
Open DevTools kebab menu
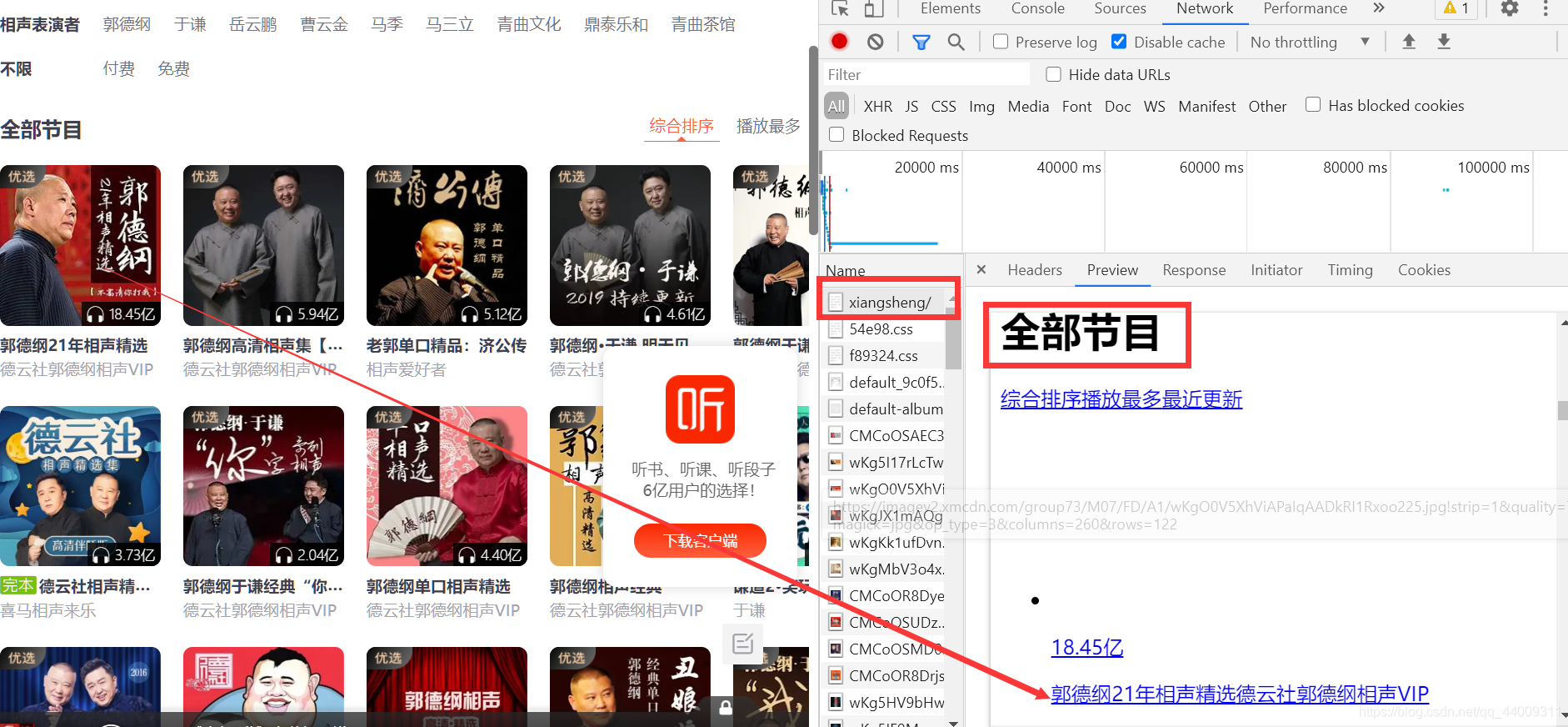(1546, 8)
